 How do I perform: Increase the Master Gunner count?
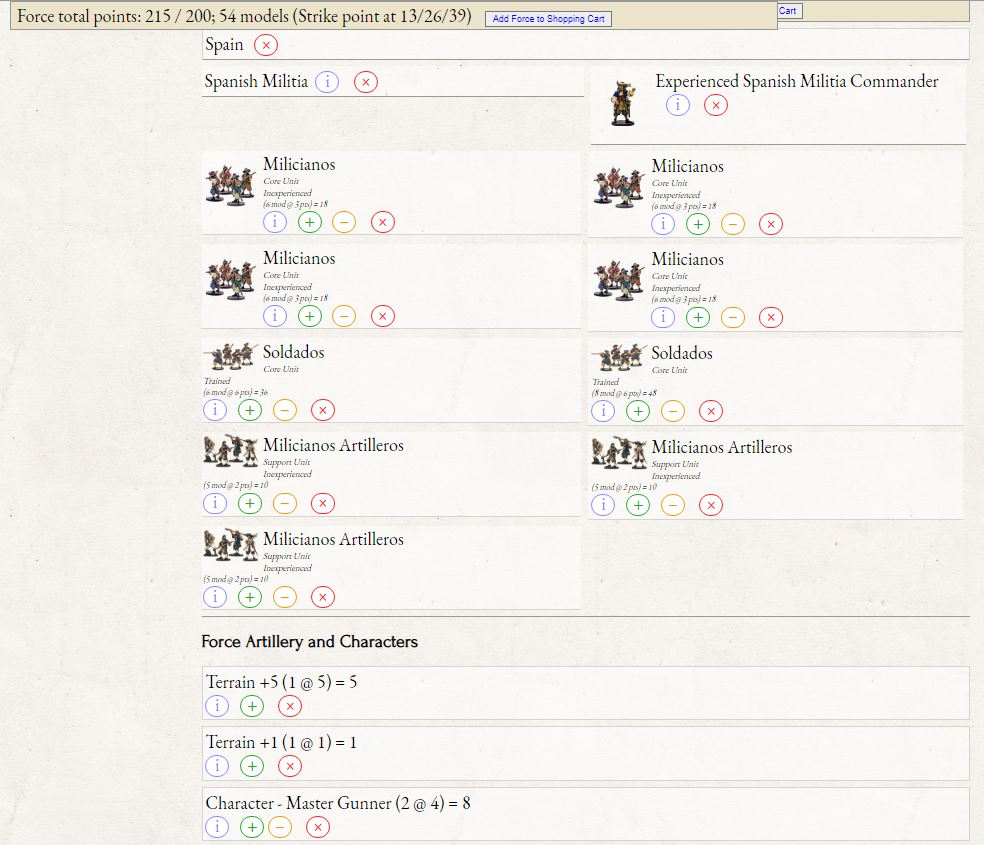251,827
